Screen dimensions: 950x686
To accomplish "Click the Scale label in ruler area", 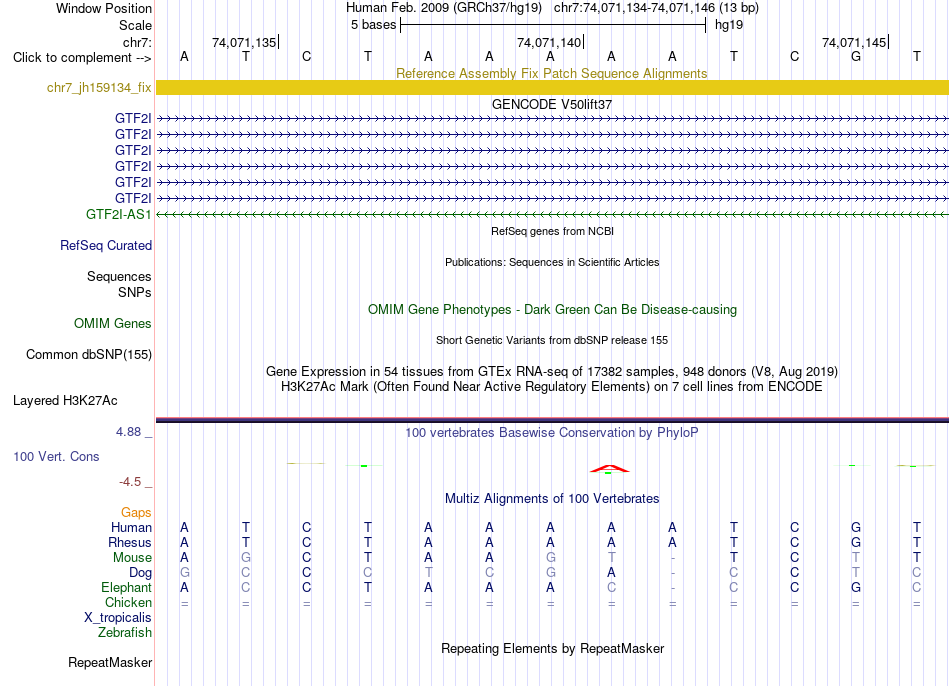I will click(x=135, y=25).
